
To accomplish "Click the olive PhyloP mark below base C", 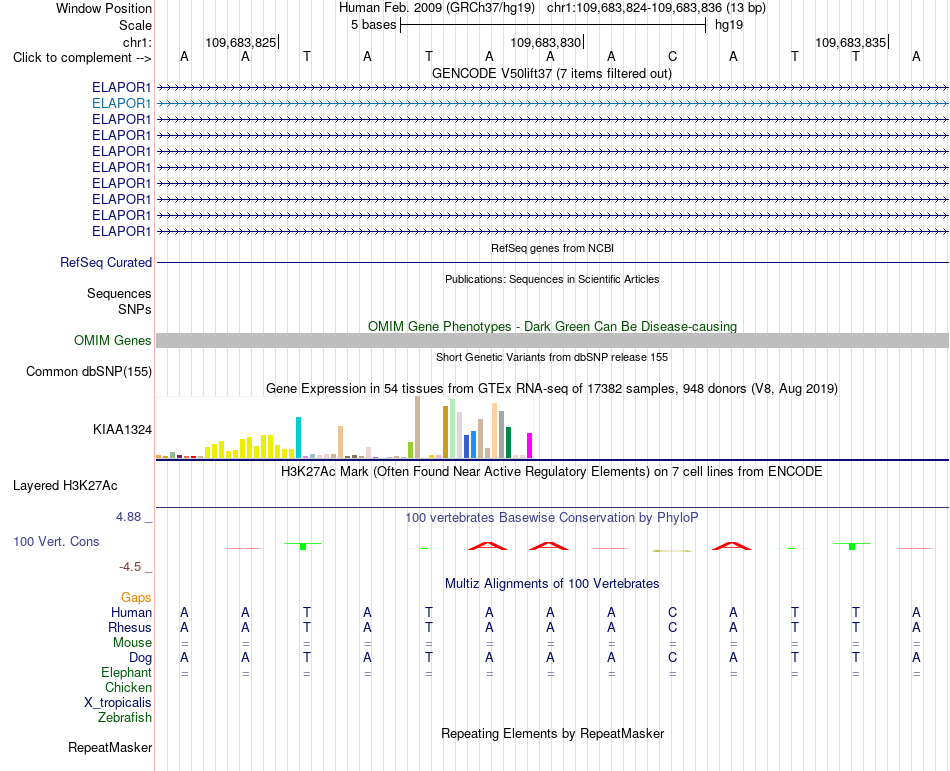I will [672, 551].
